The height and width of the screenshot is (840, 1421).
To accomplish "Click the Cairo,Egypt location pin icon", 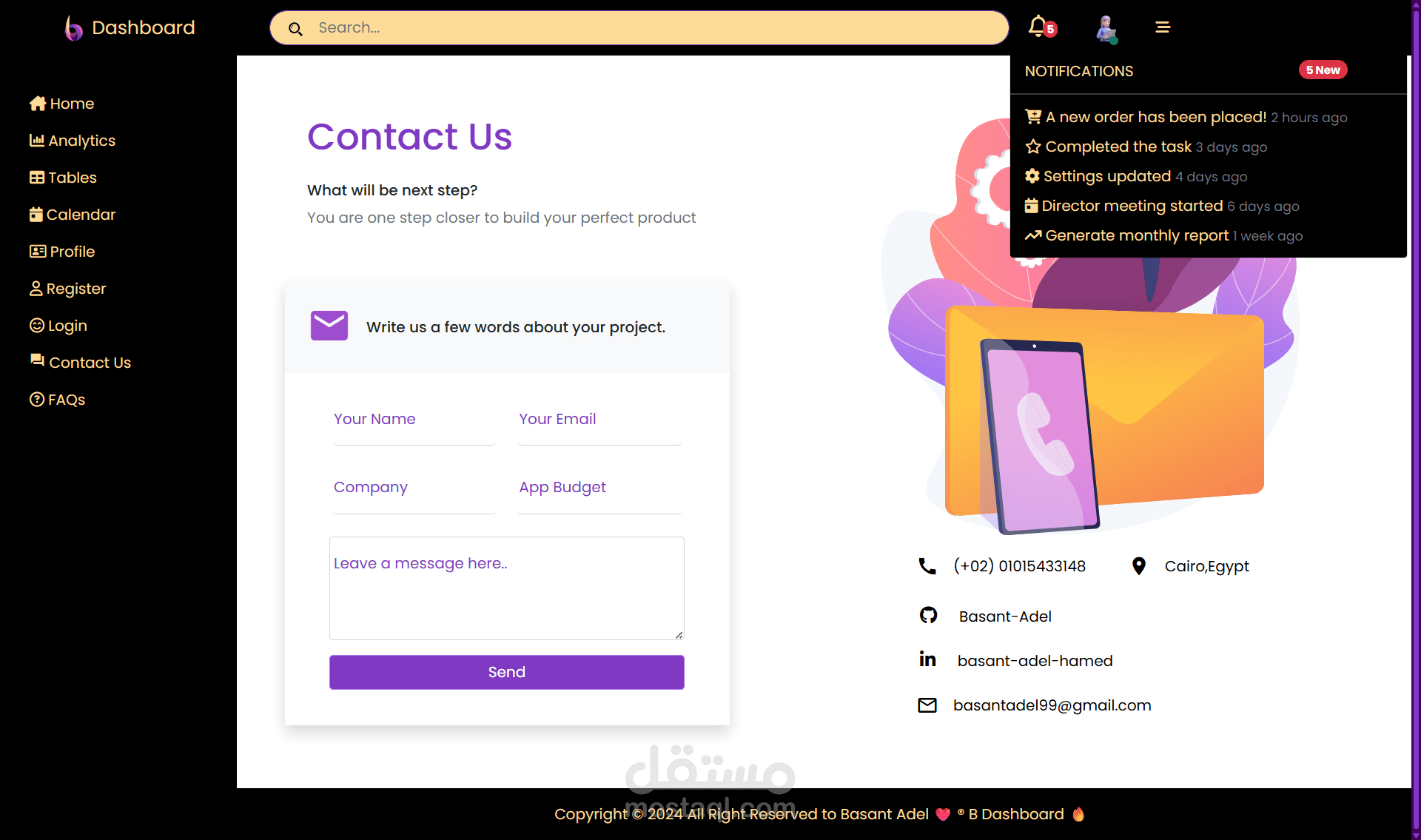I will point(1139,566).
